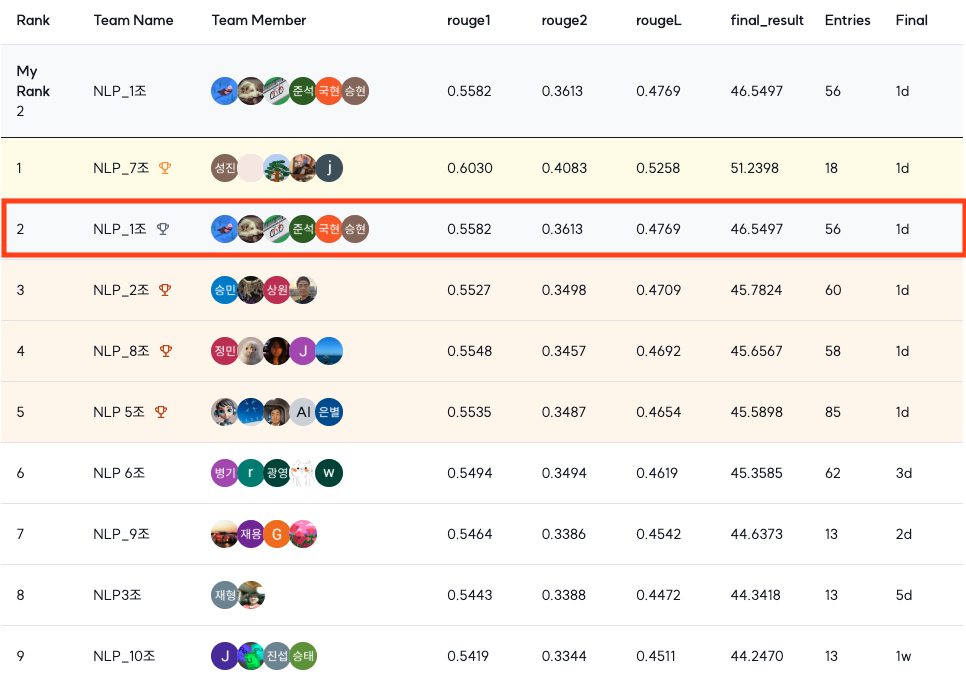Open the 승현 avatar in the rank 2 row

[355, 229]
